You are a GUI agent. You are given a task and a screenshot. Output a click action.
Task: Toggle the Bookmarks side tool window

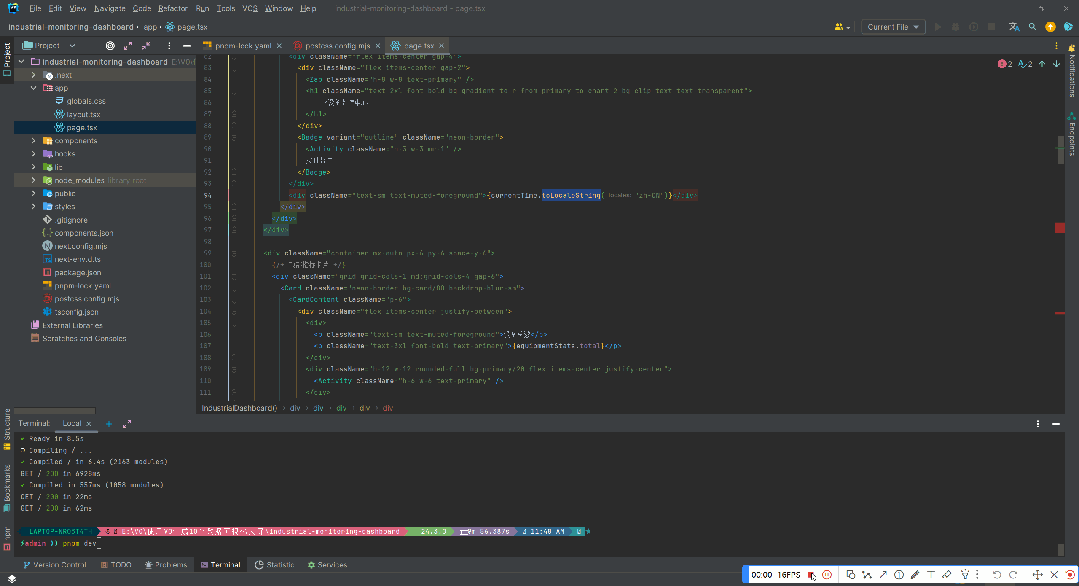tap(7, 488)
